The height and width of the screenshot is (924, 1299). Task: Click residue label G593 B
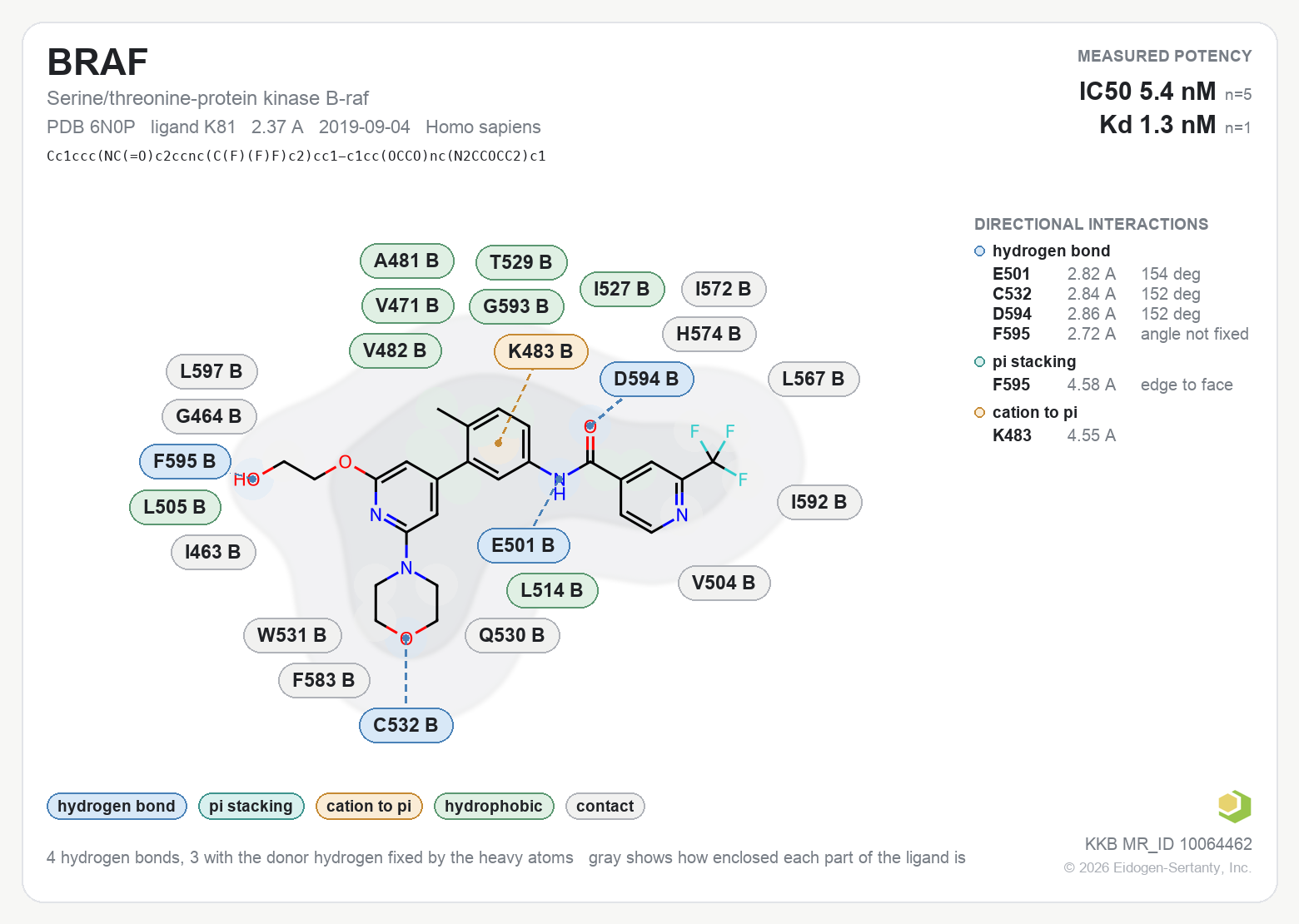(x=517, y=307)
